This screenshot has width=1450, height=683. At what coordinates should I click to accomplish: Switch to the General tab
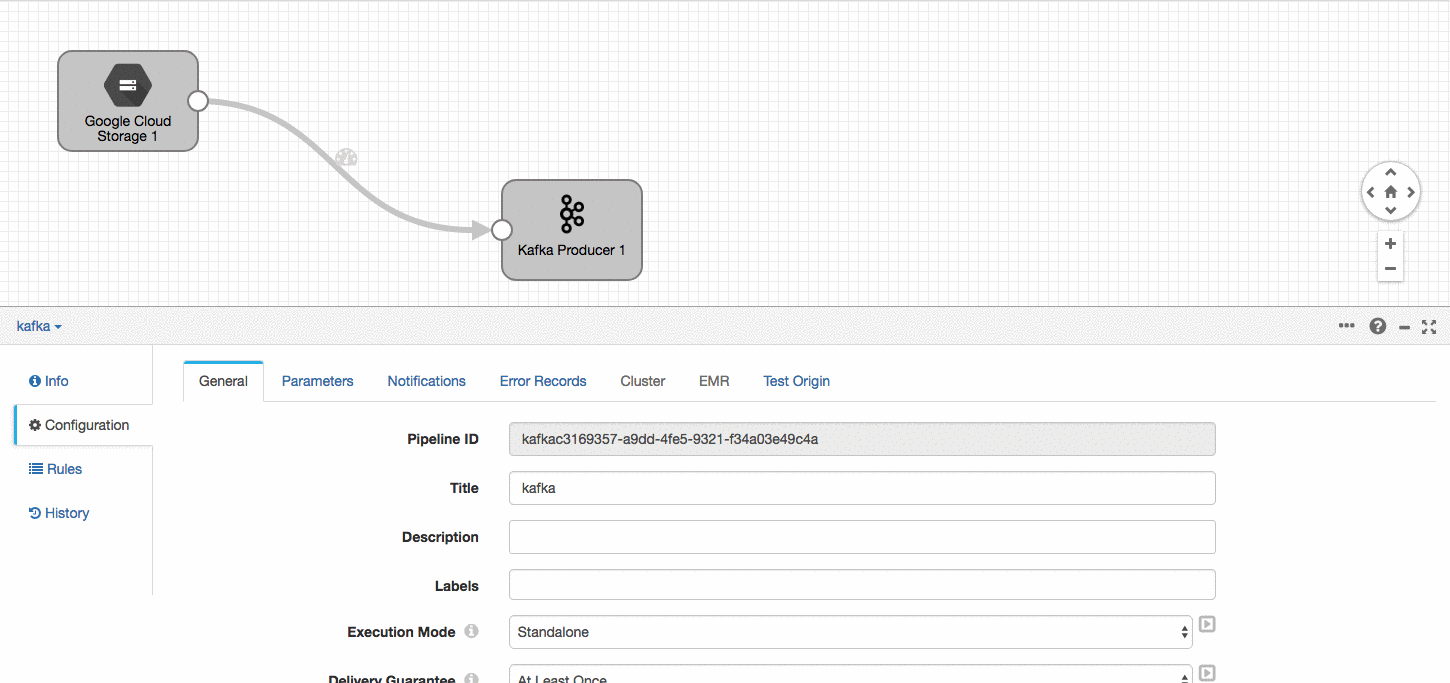coord(223,381)
